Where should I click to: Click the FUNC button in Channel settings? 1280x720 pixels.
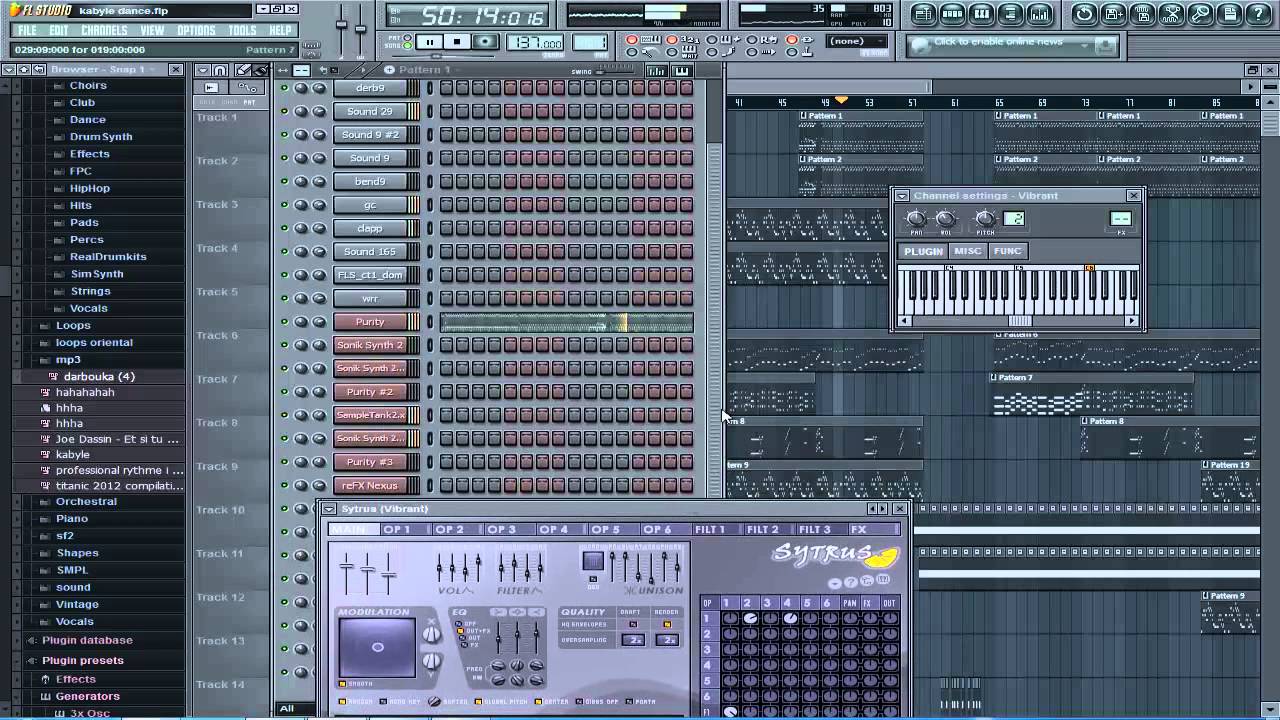point(1007,251)
